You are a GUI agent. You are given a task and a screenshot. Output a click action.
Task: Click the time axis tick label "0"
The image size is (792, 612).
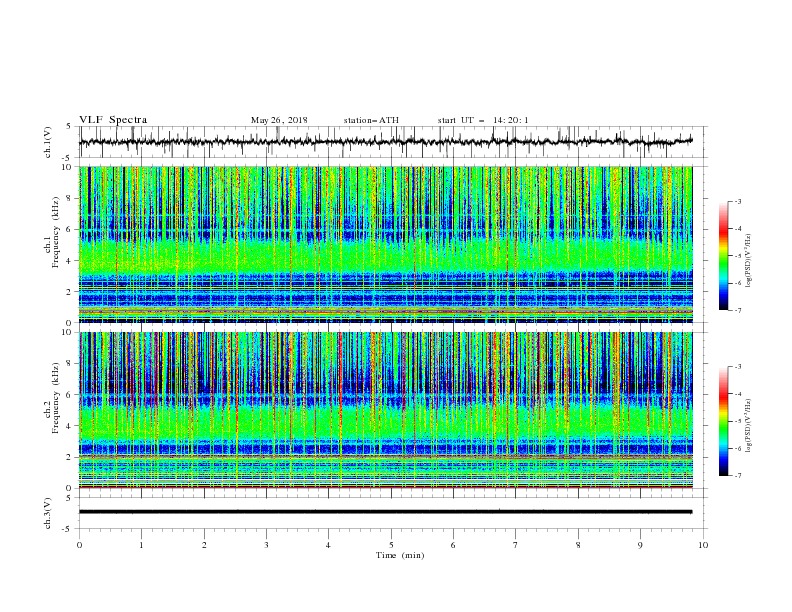click(x=79, y=545)
